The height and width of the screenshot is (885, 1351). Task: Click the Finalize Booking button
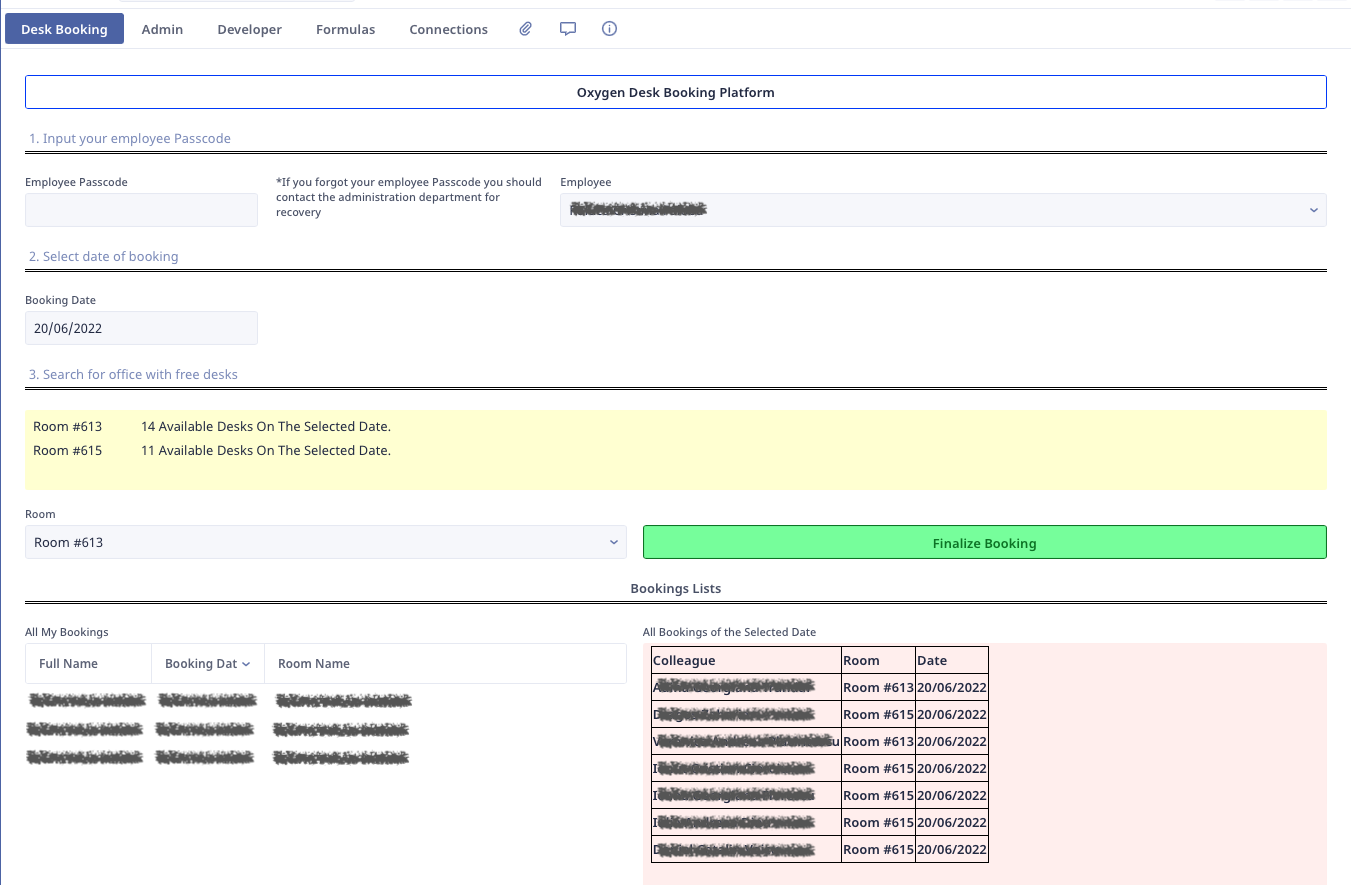(x=984, y=542)
